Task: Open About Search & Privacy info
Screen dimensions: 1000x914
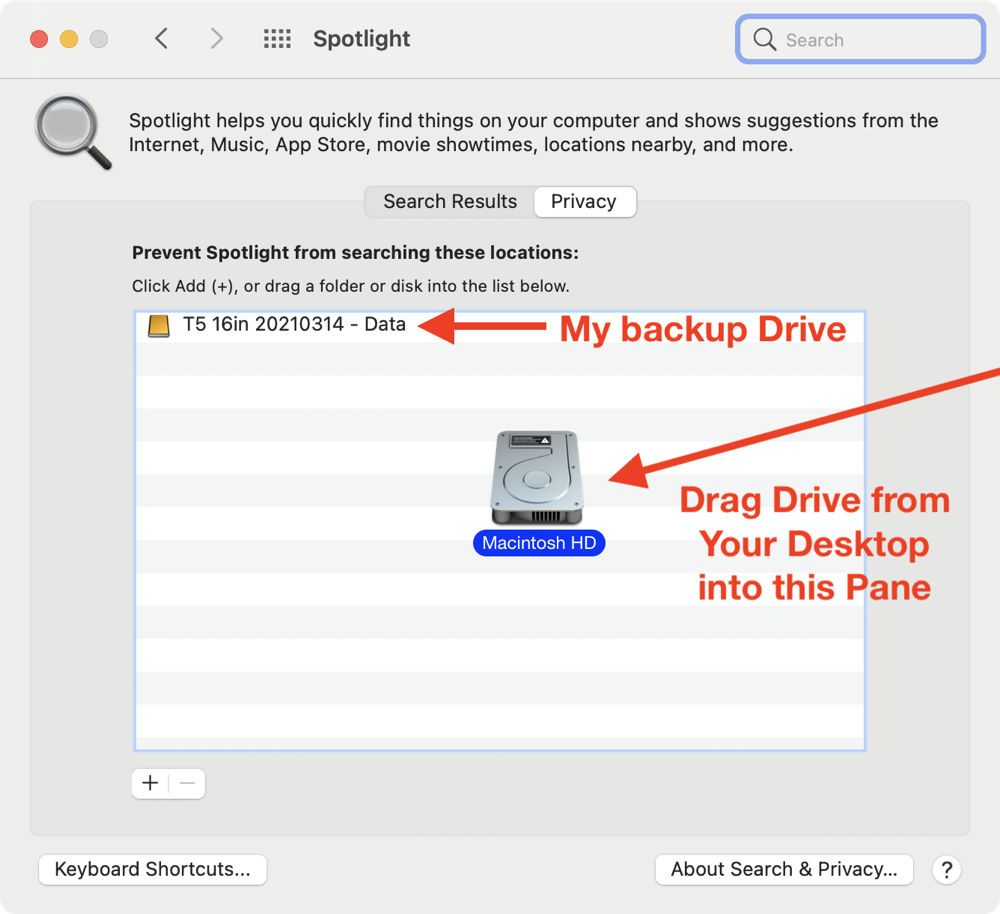Action: 783,869
